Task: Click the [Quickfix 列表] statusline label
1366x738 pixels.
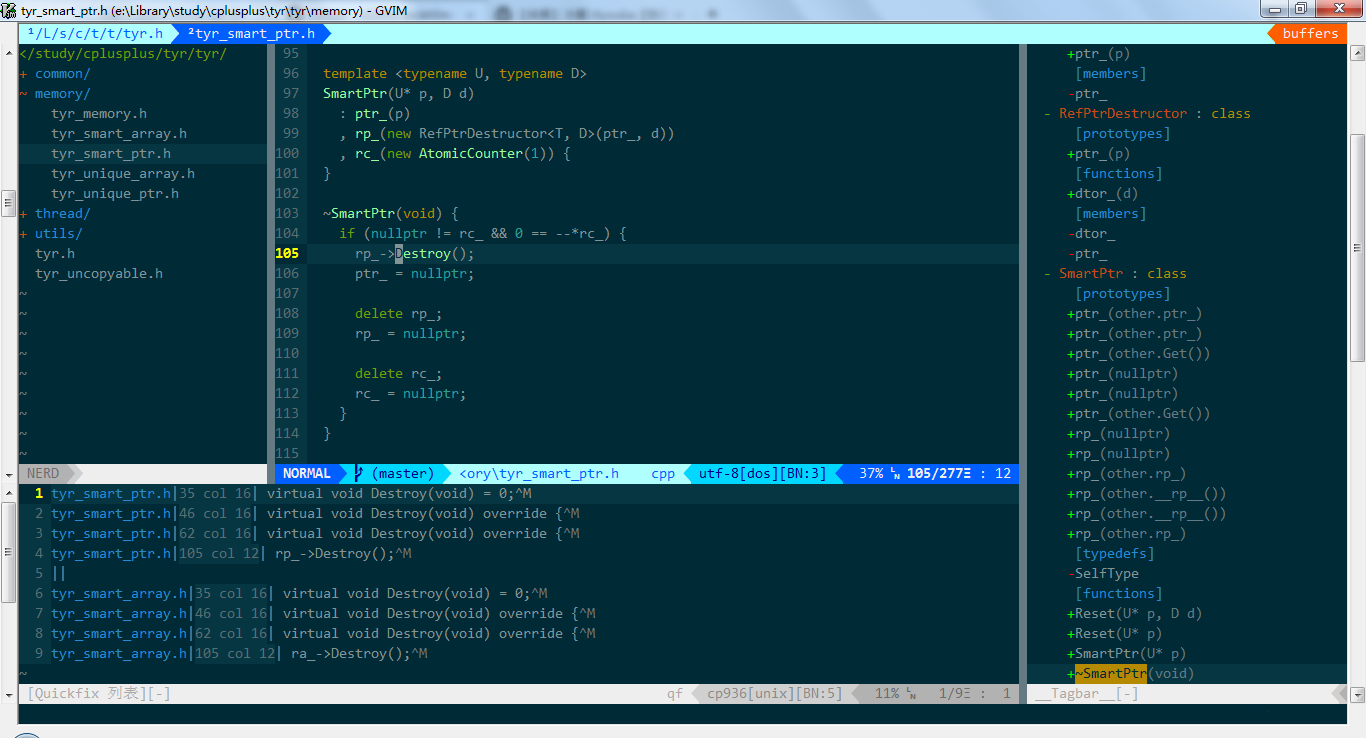Action: (99, 693)
